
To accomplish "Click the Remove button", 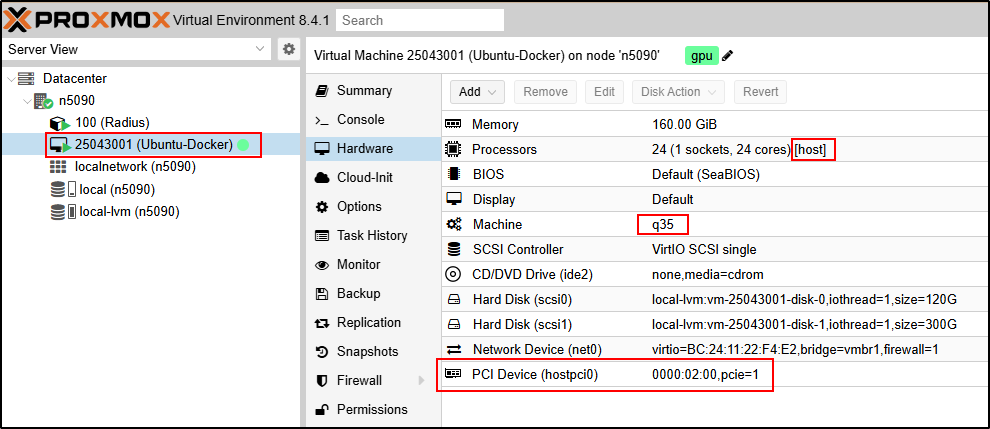I will tap(546, 92).
